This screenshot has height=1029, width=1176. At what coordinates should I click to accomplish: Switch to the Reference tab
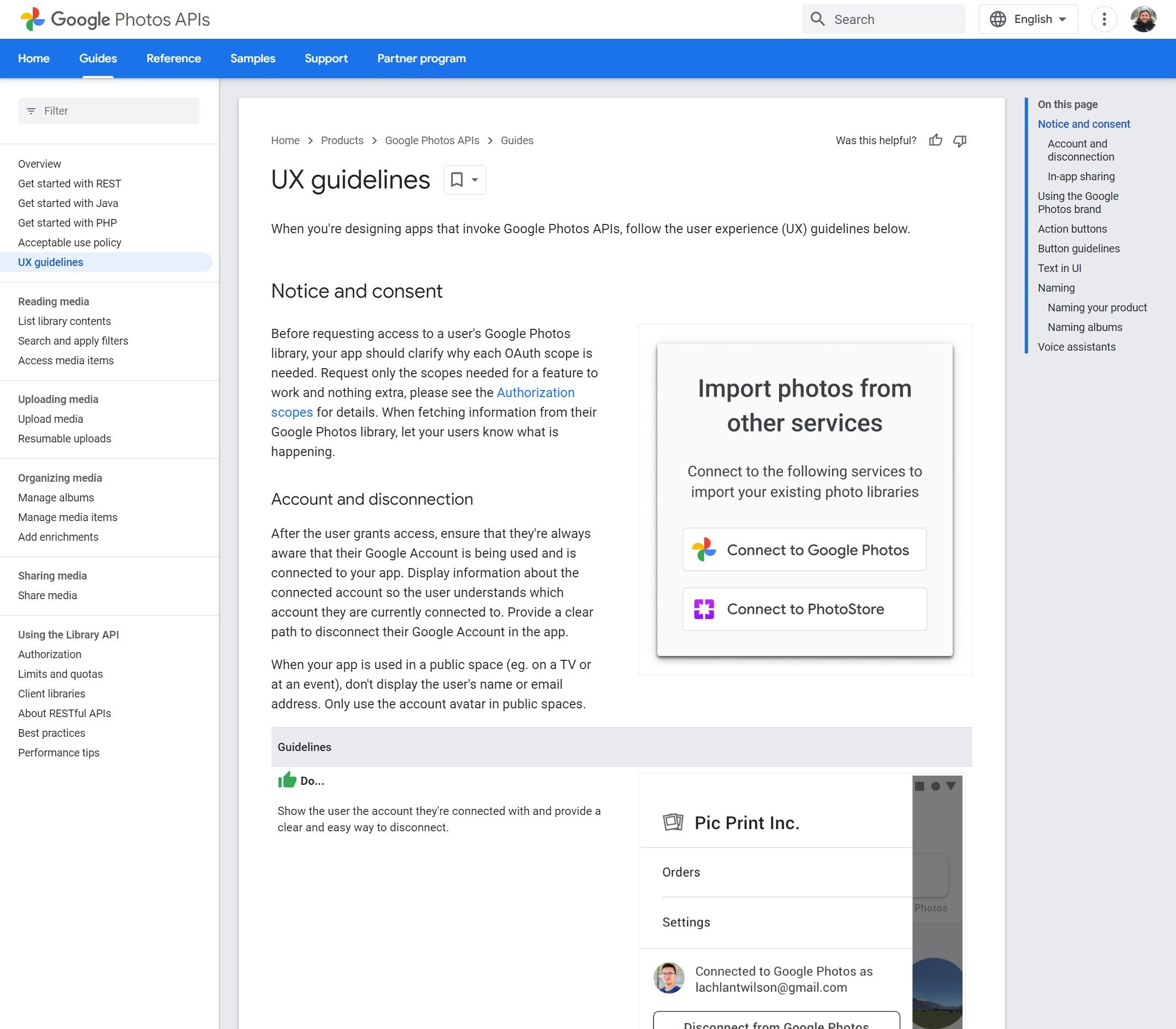click(173, 58)
